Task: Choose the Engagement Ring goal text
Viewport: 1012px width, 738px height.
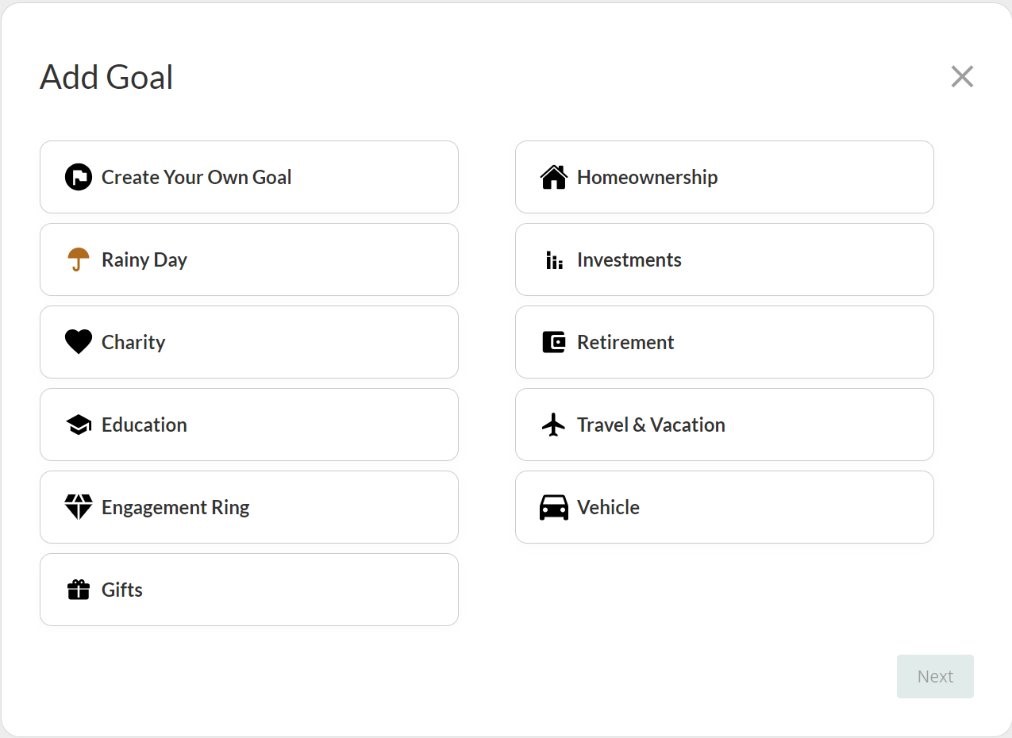Action: tap(175, 507)
